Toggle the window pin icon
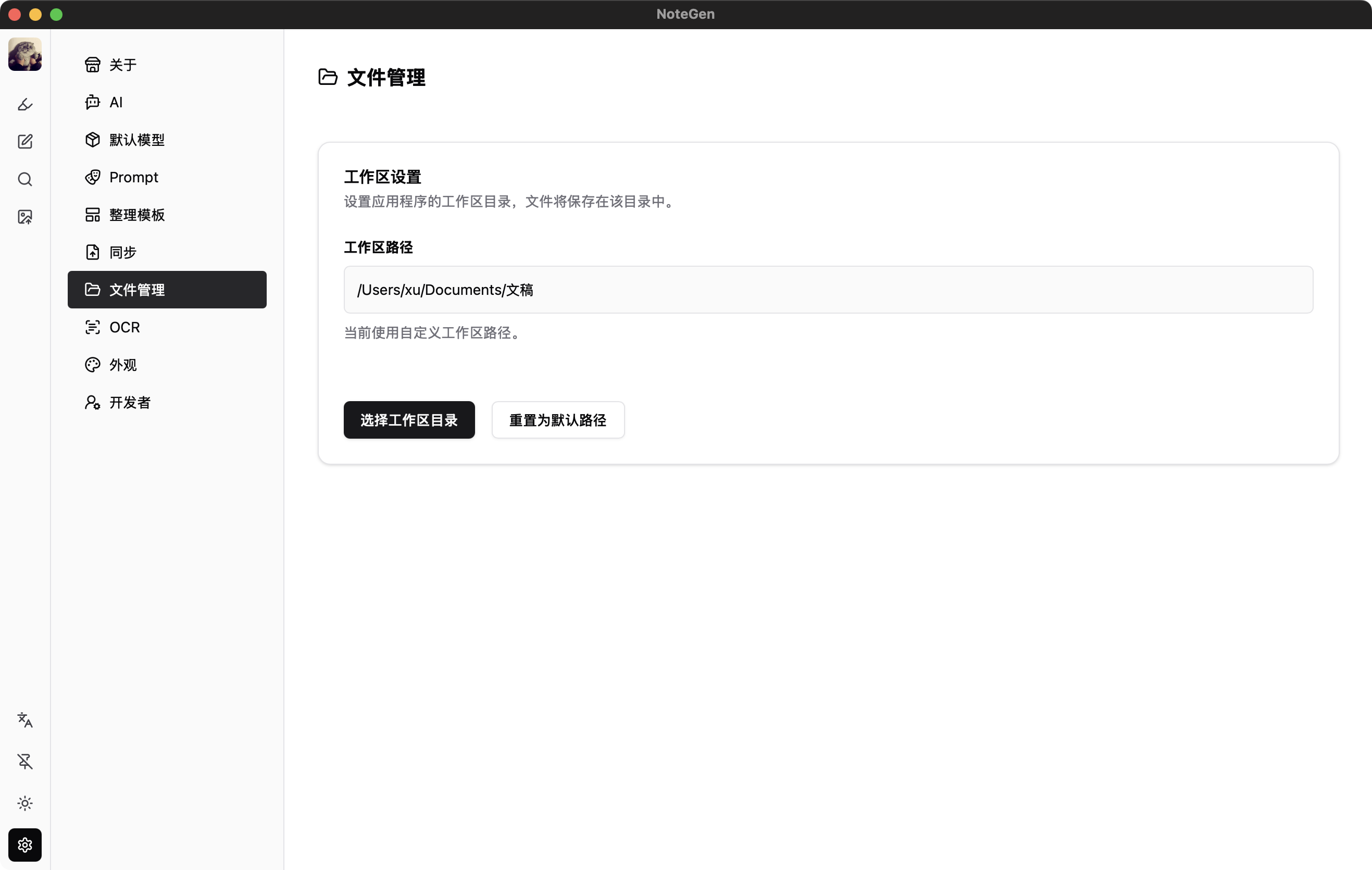This screenshot has width=1372, height=870. click(x=25, y=762)
